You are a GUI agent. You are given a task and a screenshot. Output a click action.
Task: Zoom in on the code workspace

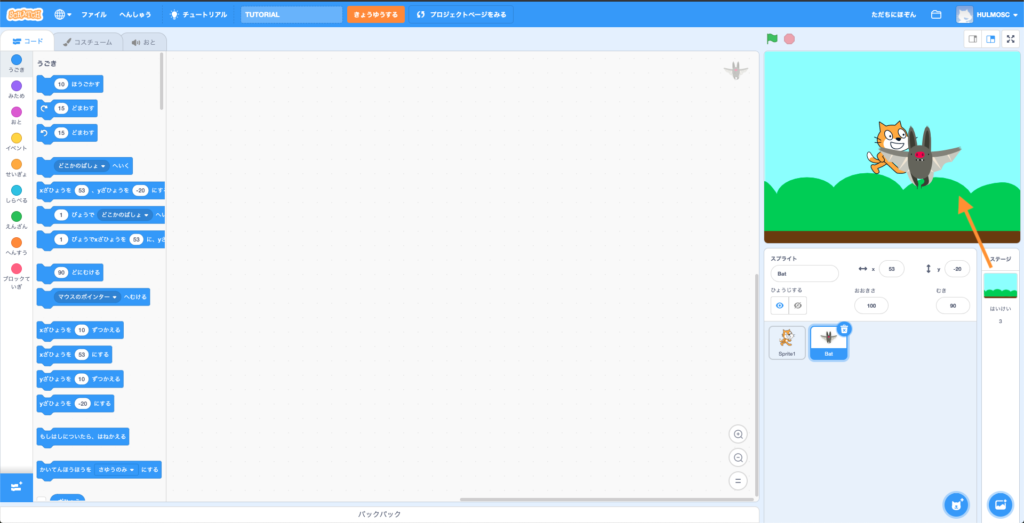coord(739,434)
